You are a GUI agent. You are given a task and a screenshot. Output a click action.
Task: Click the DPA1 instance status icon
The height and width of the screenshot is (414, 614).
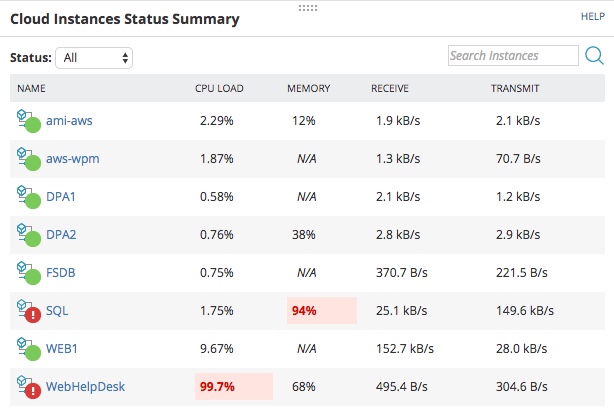27,197
